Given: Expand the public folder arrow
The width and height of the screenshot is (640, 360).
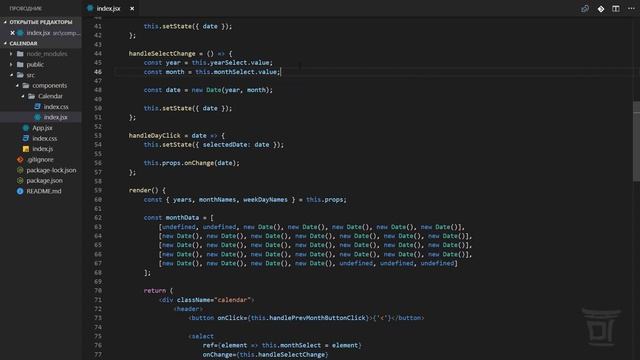Looking at the screenshot, I should point(11,64).
